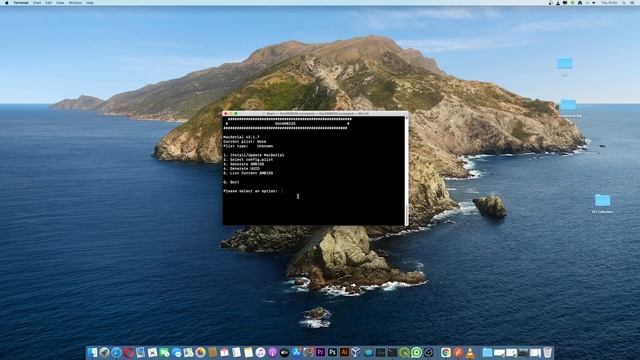Click 'Generate SMBIOS' line in Terminal
Viewport: 640px width, 360px height.
pos(244,164)
